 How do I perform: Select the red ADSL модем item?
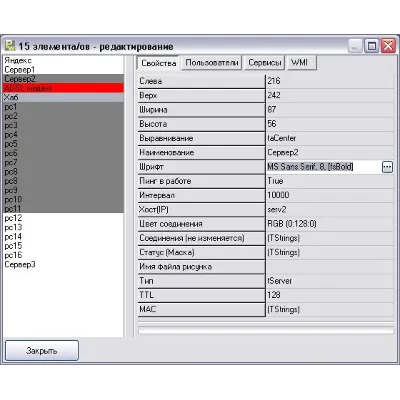[63, 88]
